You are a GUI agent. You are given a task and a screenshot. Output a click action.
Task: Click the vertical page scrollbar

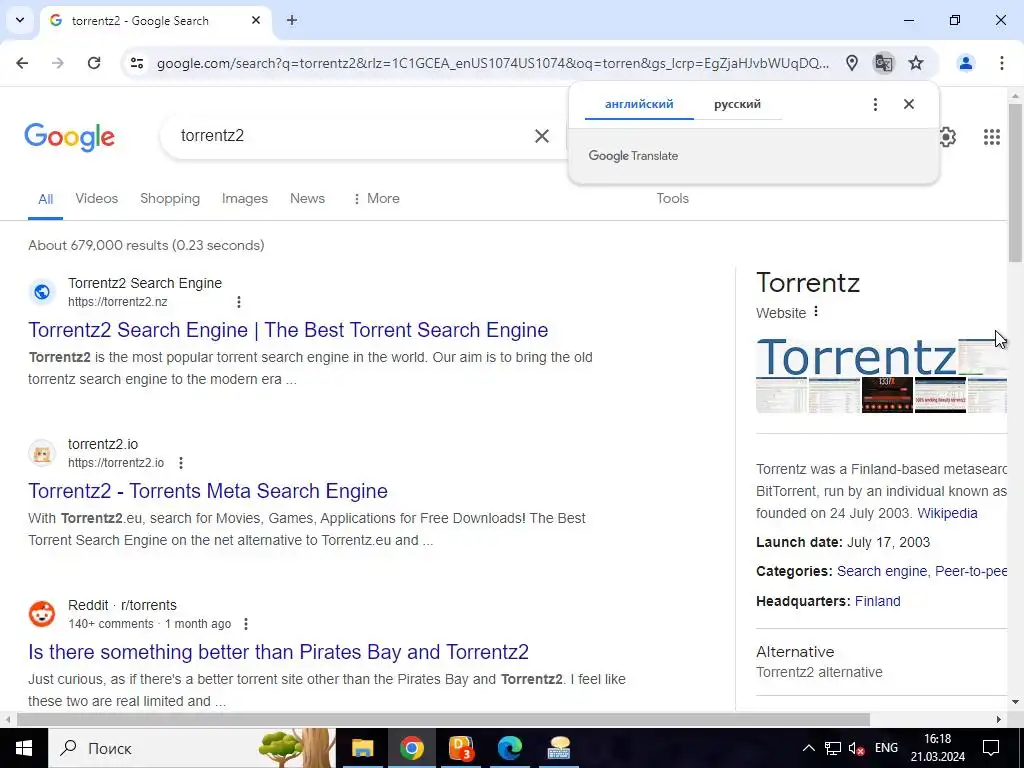1016,183
